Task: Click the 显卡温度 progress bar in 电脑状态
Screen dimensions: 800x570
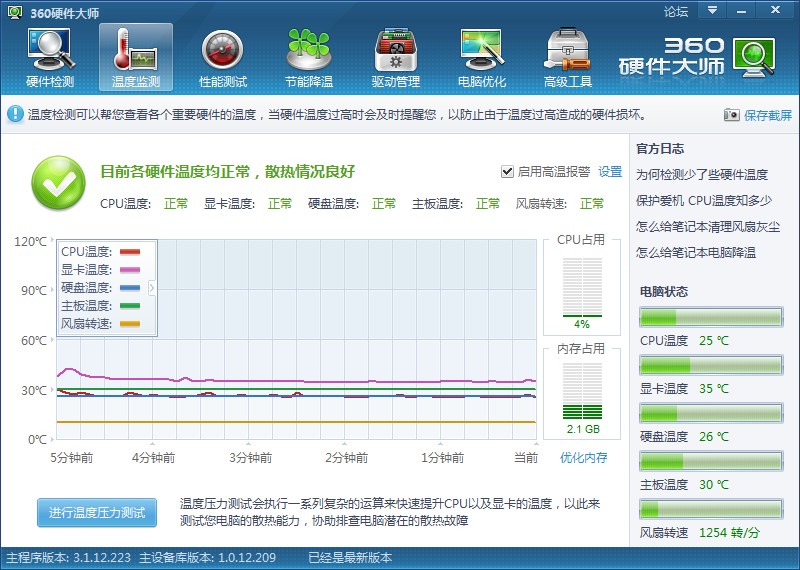Action: [711, 365]
